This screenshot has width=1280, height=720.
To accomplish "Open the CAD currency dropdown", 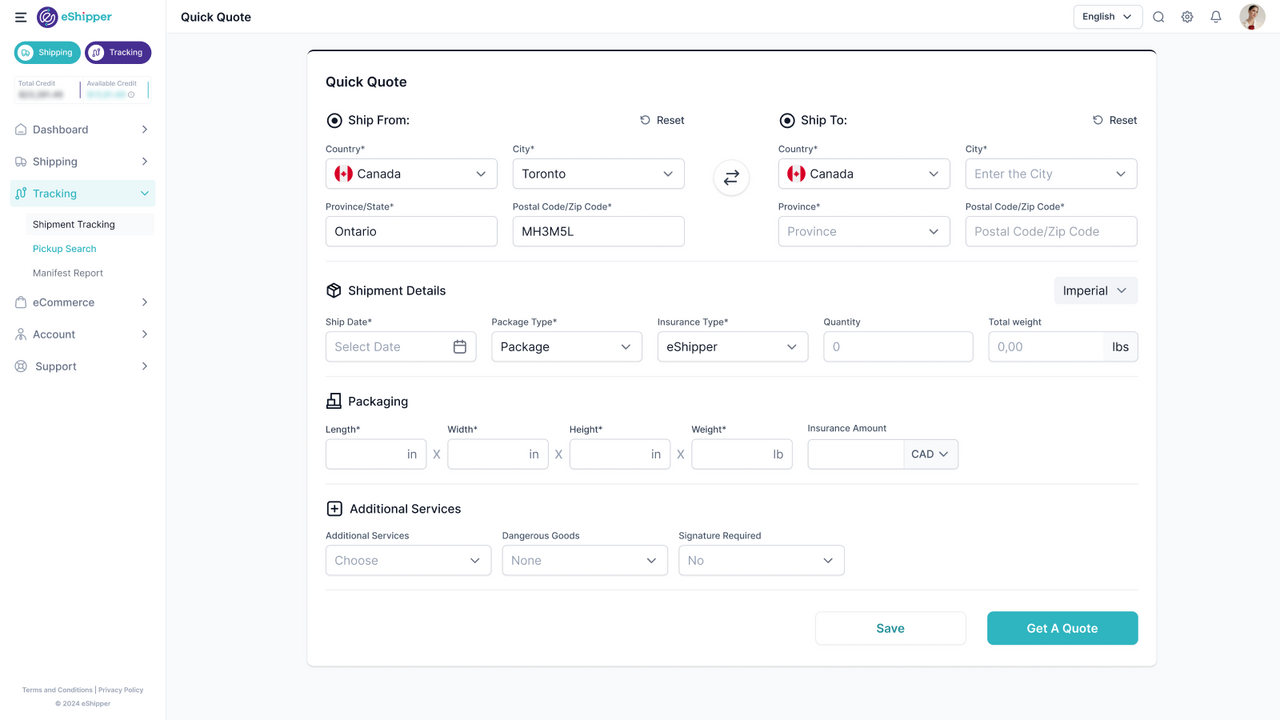I will (x=931, y=454).
